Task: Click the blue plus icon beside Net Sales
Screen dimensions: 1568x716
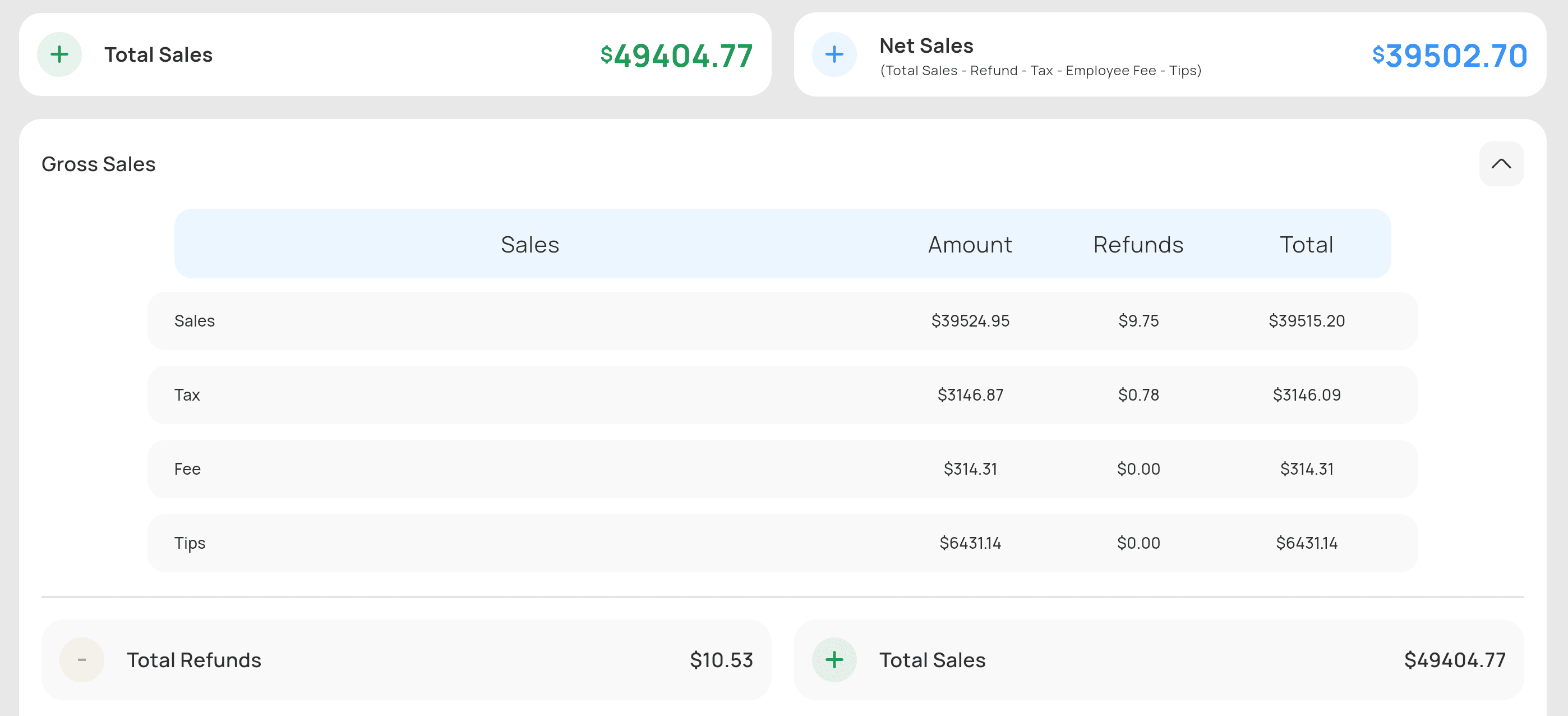Action: [834, 54]
